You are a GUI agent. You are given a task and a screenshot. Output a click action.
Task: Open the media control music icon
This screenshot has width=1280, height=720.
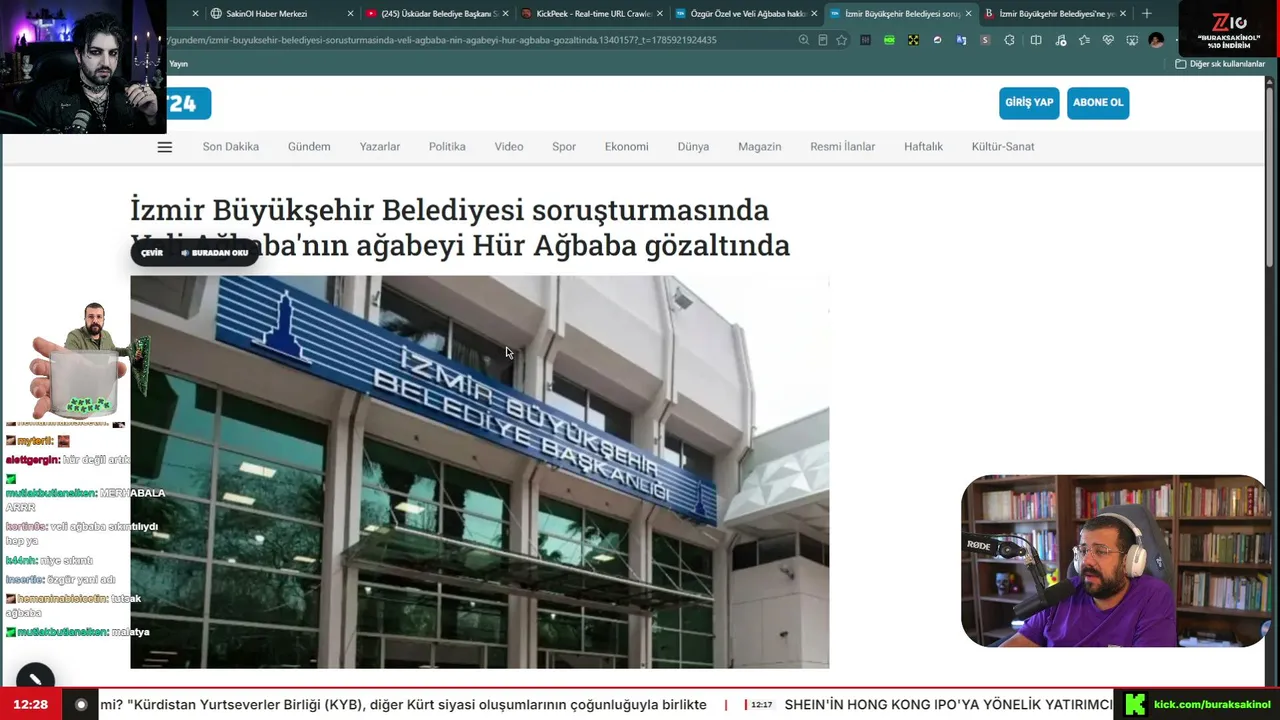(x=1060, y=40)
